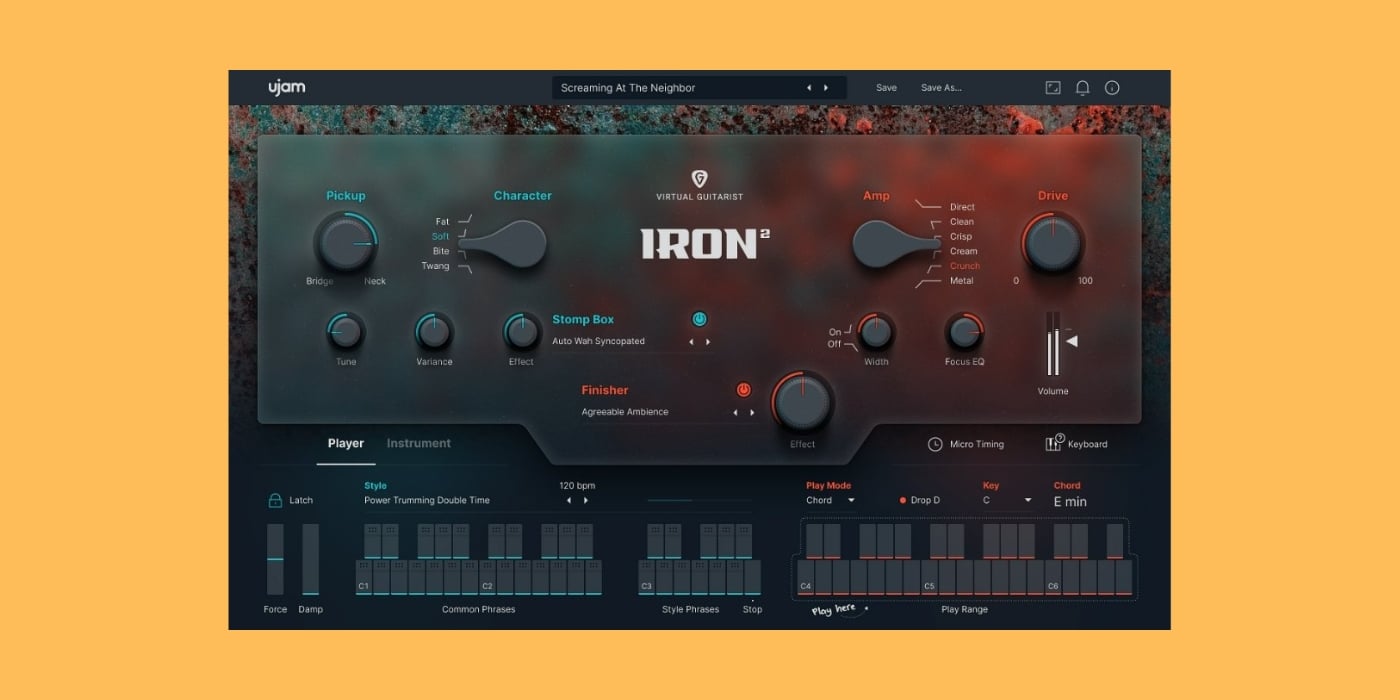This screenshot has height=700, width=1400.
Task: Toggle Drop D tuning
Action: (x=920, y=500)
